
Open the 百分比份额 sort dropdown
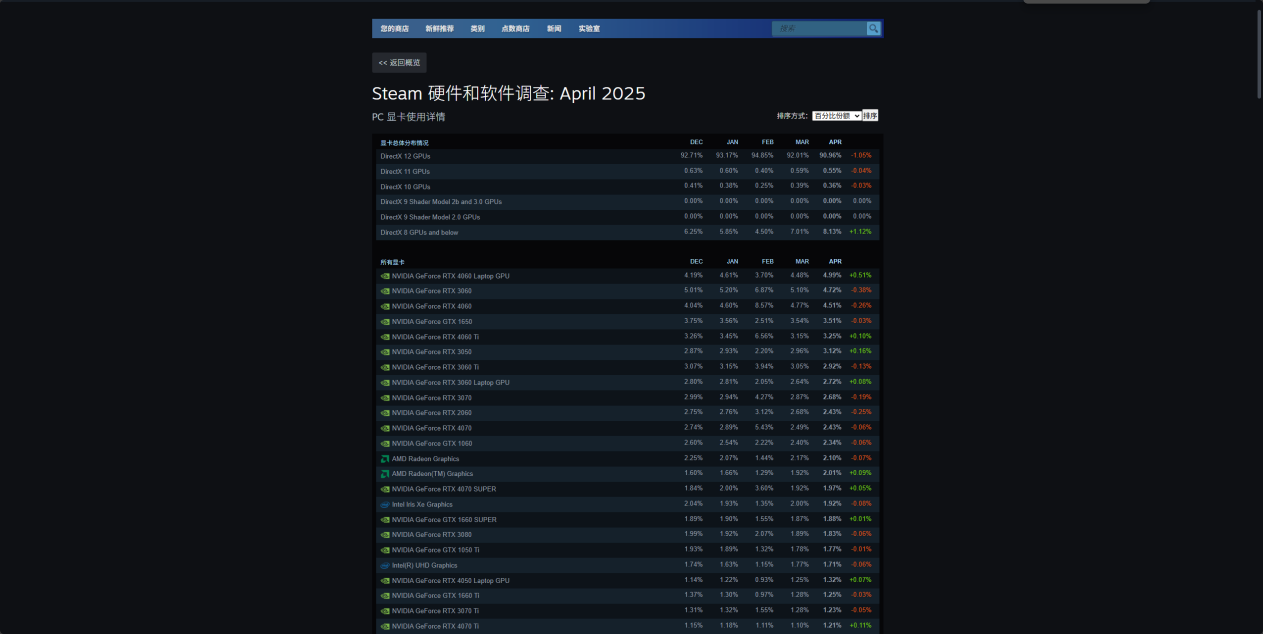[x=836, y=116]
